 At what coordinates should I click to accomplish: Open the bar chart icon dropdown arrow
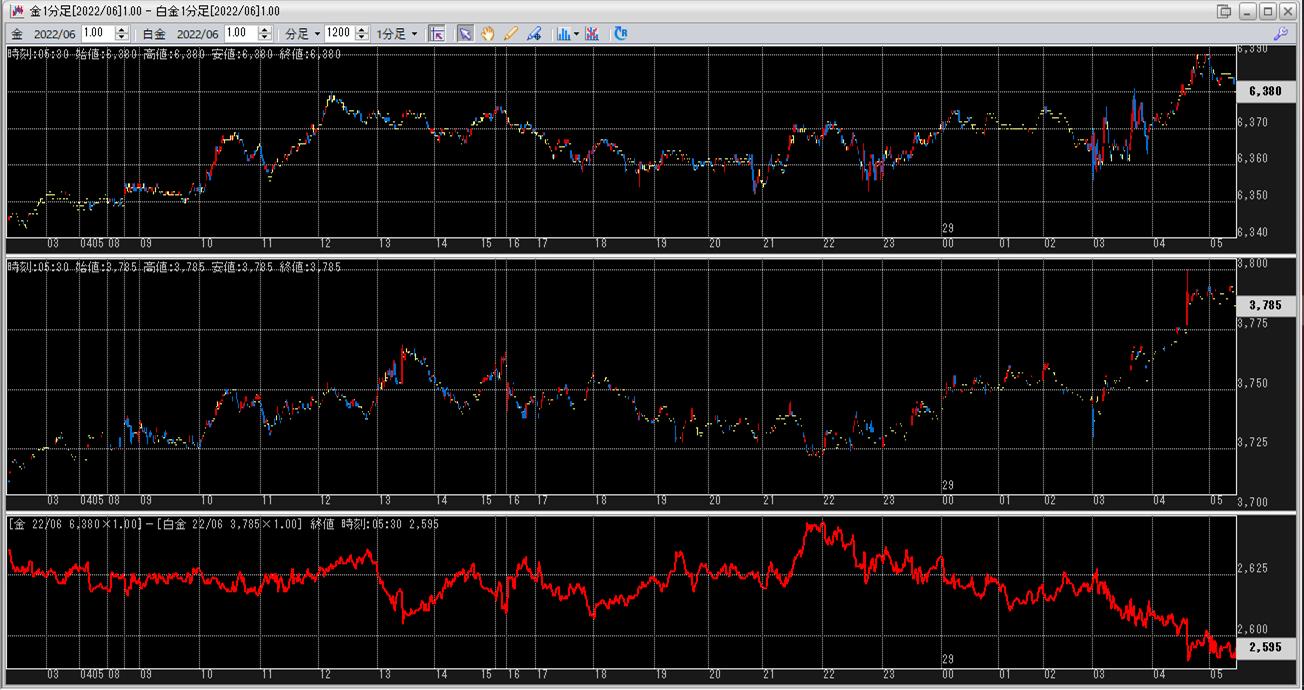[577, 33]
